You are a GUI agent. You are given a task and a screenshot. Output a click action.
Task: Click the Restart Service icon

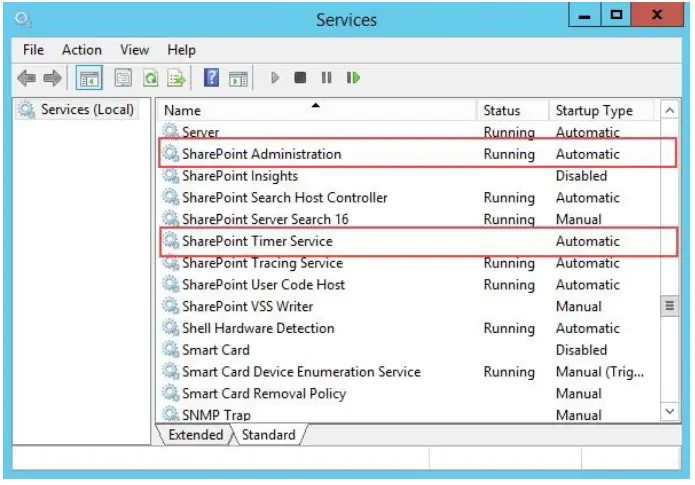pos(353,78)
